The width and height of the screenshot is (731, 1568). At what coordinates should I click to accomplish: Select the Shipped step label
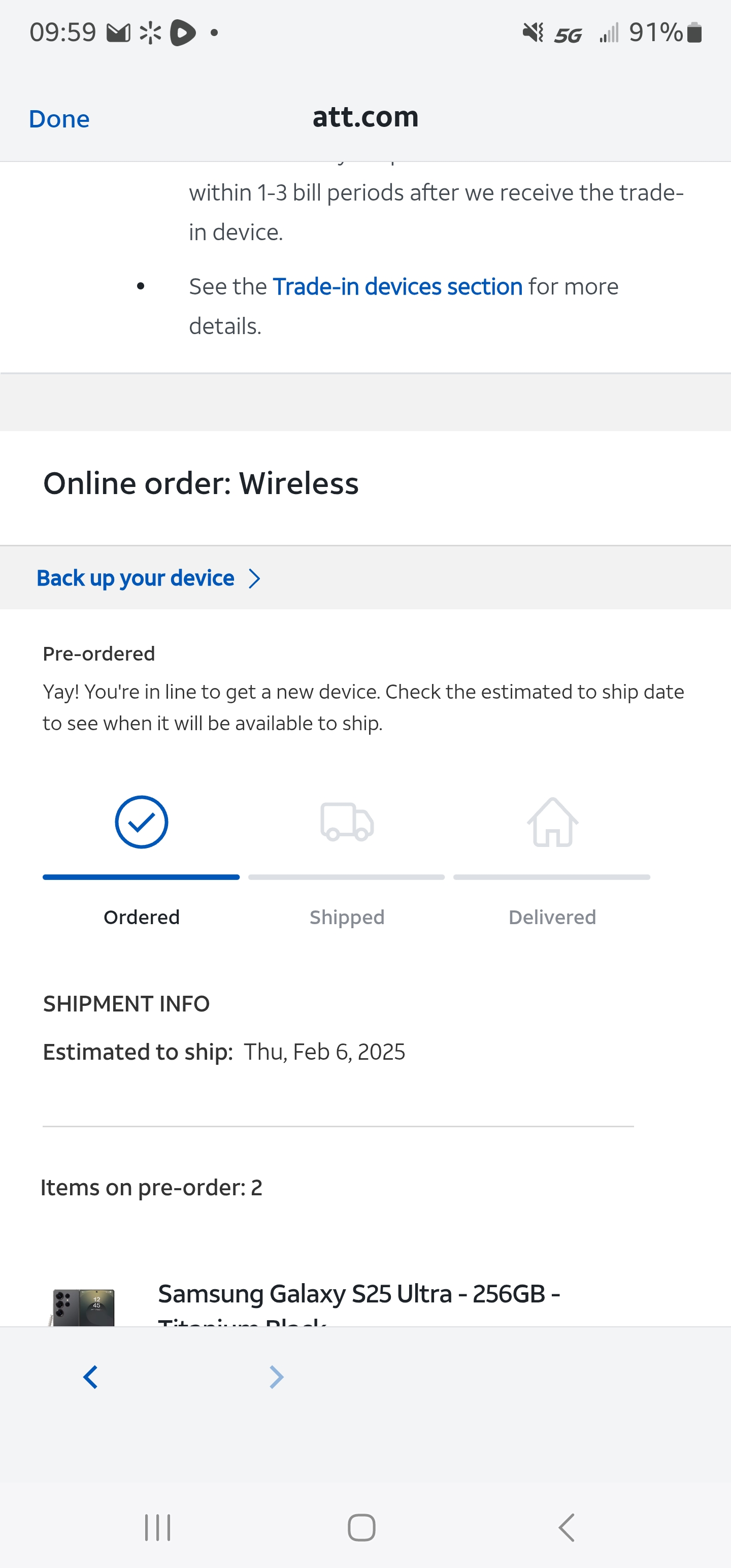347,918
